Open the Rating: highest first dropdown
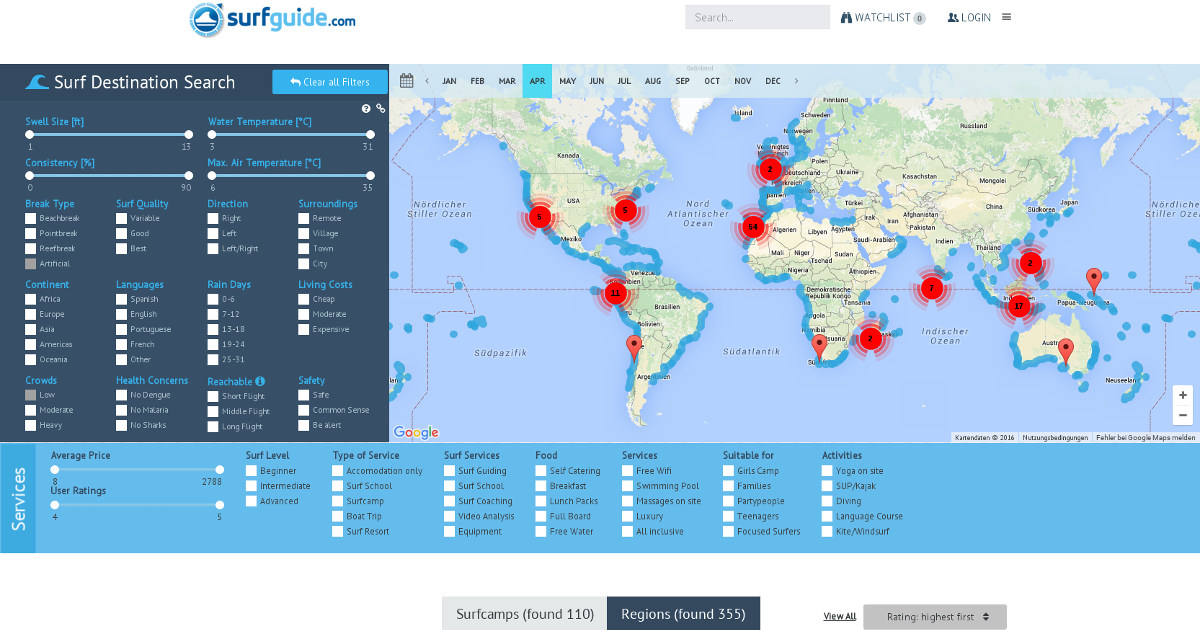Viewport: 1200px width, 630px height. tap(934, 617)
